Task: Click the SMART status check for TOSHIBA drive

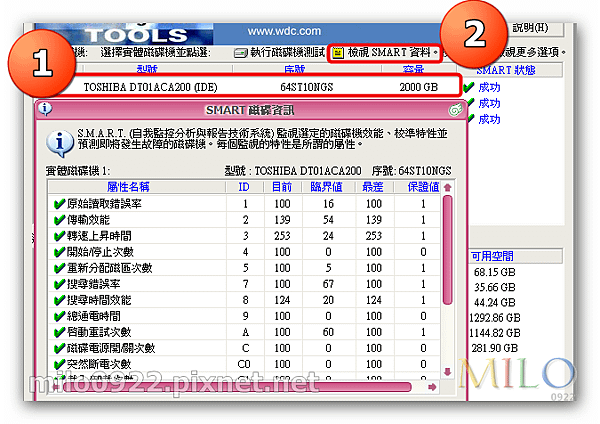Action: pos(468,88)
